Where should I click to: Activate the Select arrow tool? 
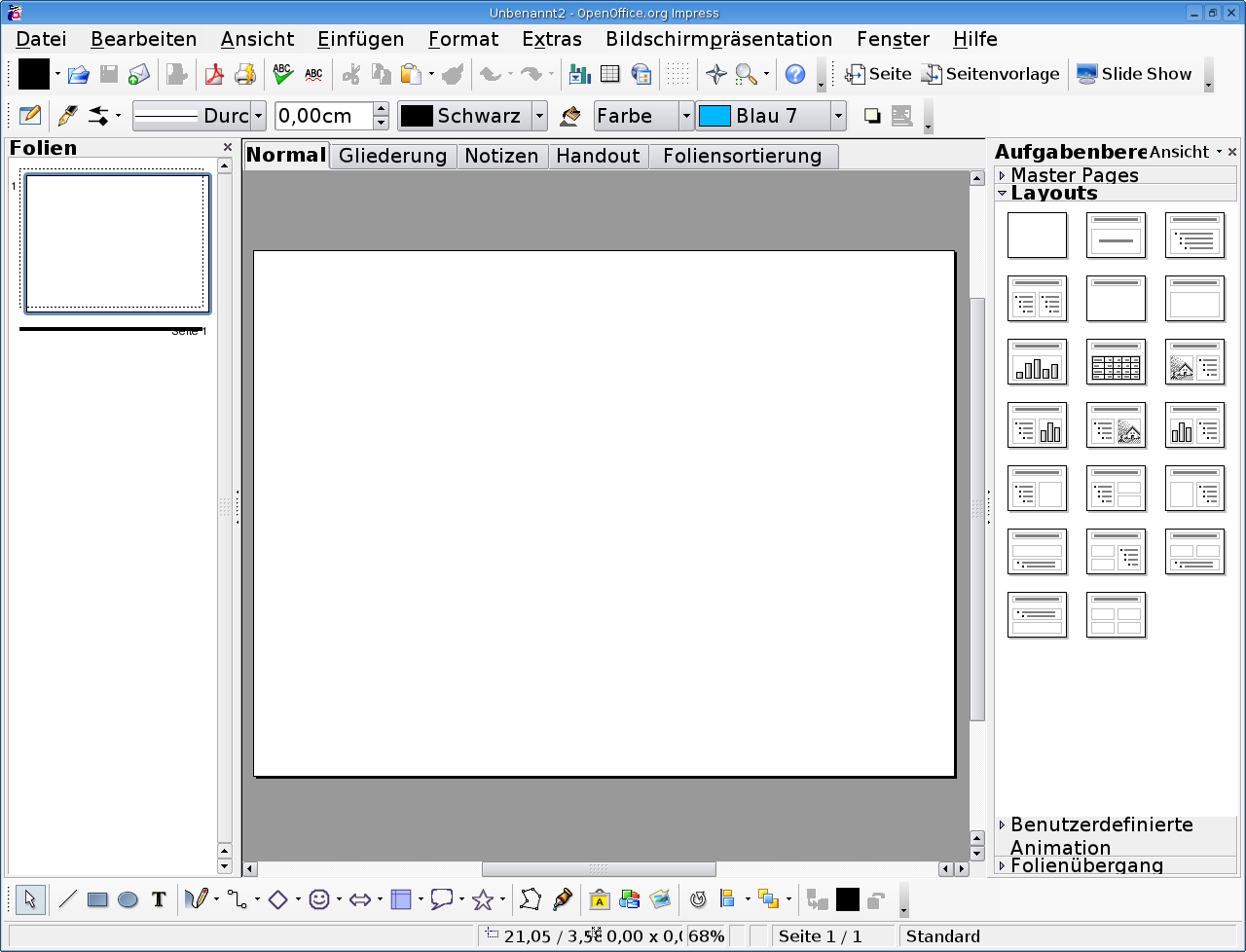pos(30,900)
